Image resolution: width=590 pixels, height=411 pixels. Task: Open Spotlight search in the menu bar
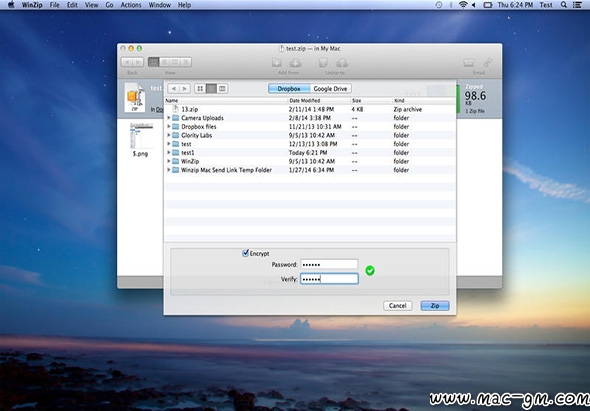[x=564, y=5]
